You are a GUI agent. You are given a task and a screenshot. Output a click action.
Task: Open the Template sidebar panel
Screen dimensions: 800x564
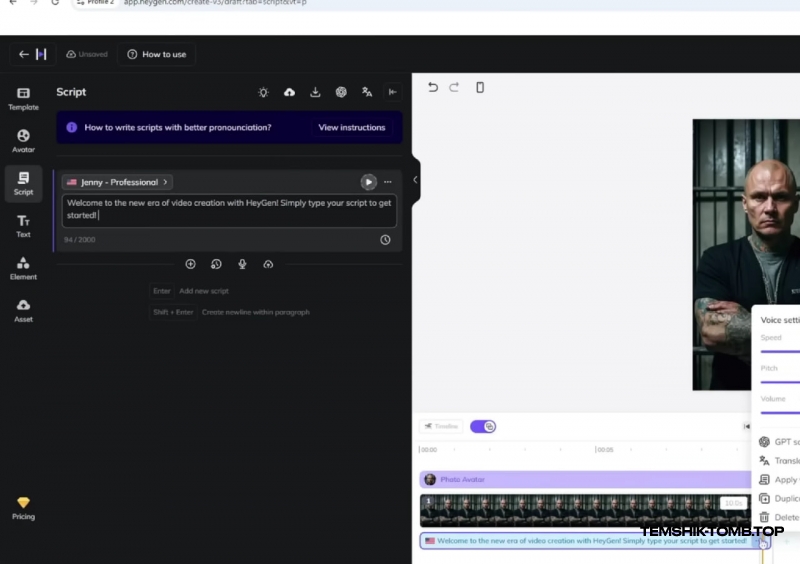[x=23, y=99]
